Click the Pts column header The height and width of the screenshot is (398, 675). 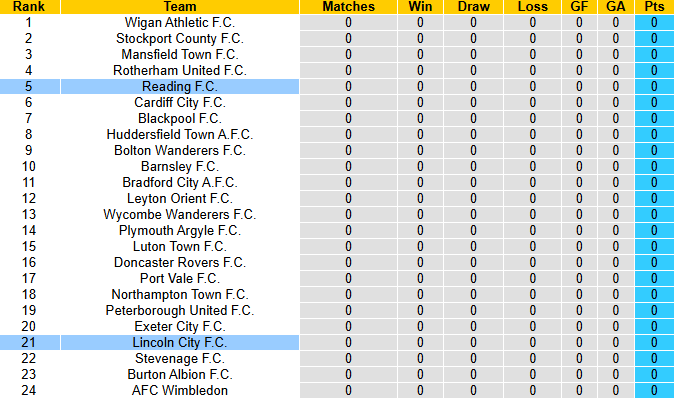click(654, 7)
